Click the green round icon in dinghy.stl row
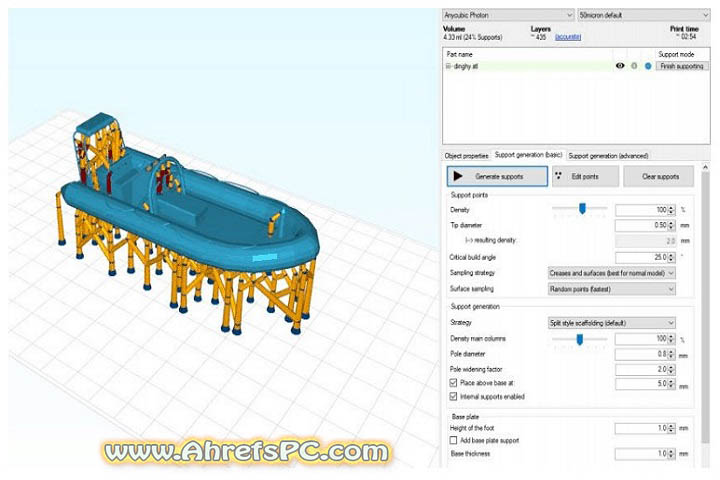This screenshot has width=720, height=480. [x=634, y=66]
